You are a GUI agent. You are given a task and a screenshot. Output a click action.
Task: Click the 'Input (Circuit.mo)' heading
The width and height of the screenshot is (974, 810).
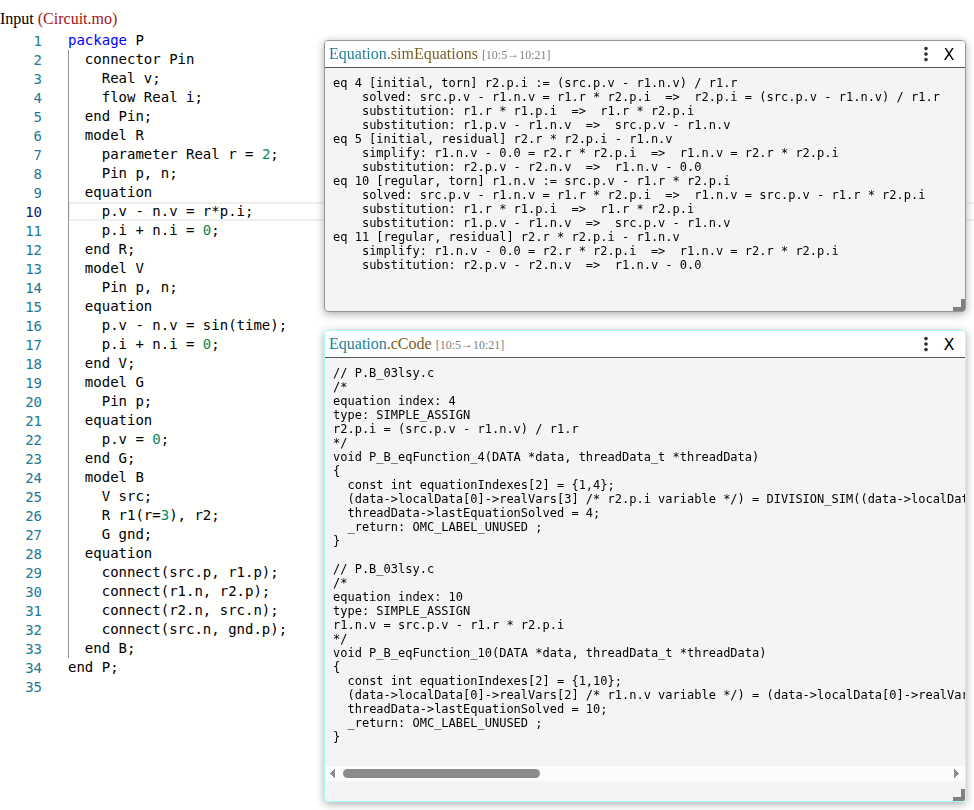click(x=58, y=19)
